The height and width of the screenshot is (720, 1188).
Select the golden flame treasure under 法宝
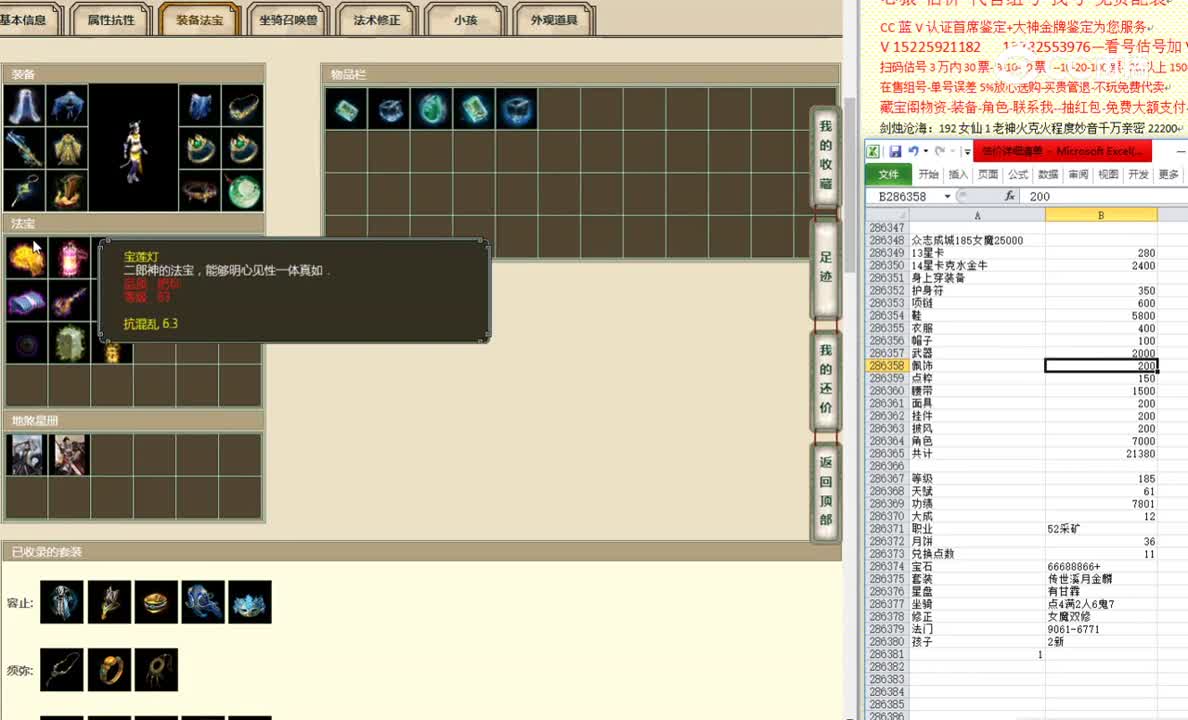(26, 258)
